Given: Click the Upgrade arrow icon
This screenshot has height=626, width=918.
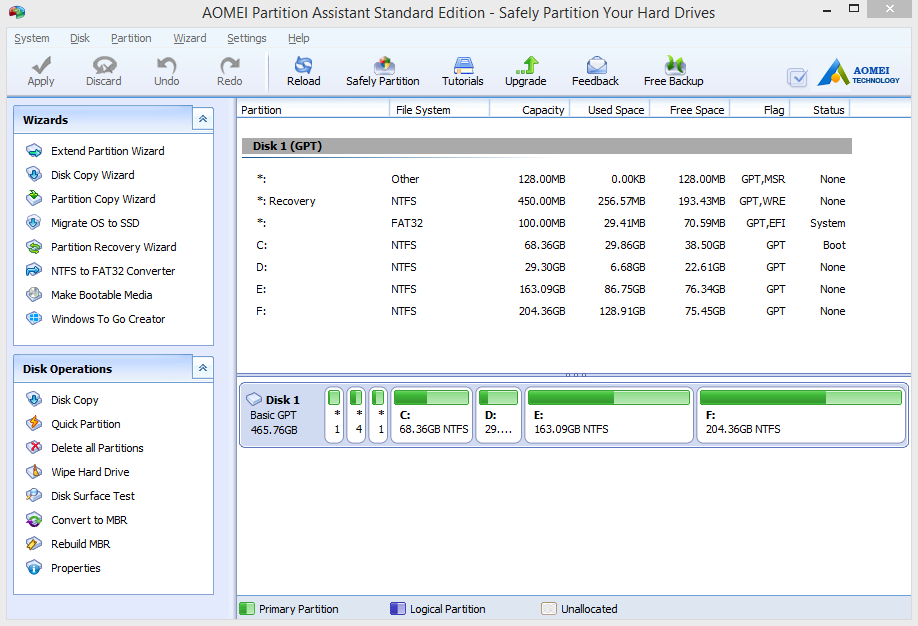Looking at the screenshot, I should pyautogui.click(x=527, y=64).
